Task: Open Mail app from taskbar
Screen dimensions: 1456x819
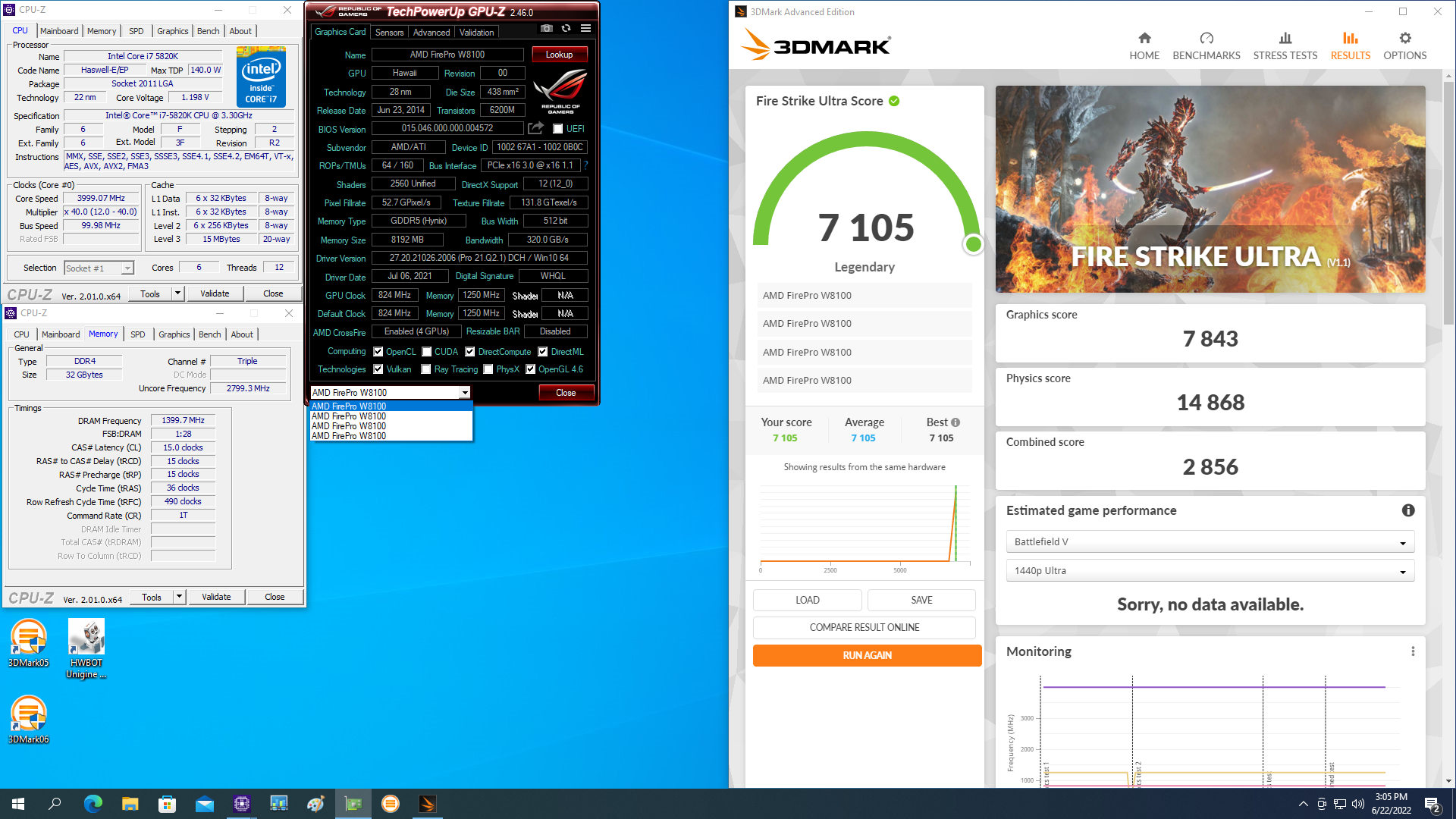Action: pos(204,804)
